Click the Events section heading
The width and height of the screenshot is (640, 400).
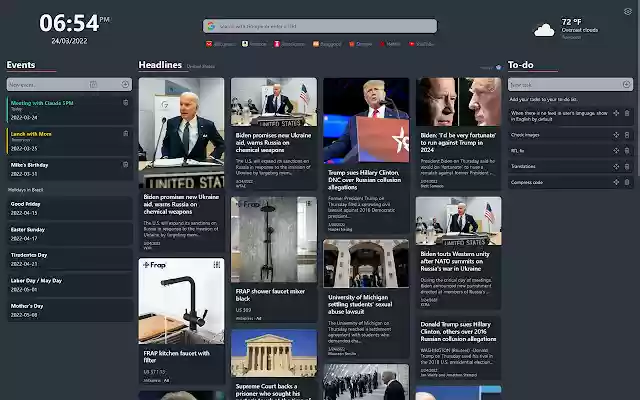(21, 65)
